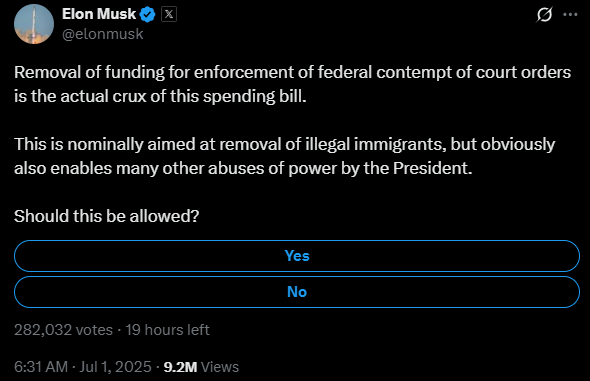The height and width of the screenshot is (381, 590).
Task: Open the 9.2M view count
Action: click(180, 367)
